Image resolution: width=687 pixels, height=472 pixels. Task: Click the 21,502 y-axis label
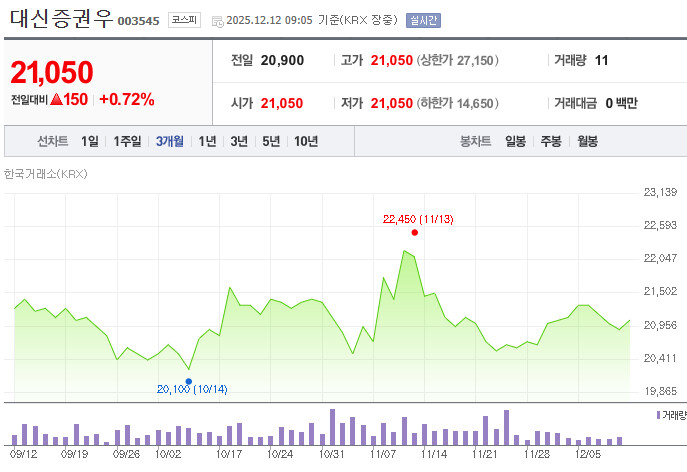click(660, 291)
